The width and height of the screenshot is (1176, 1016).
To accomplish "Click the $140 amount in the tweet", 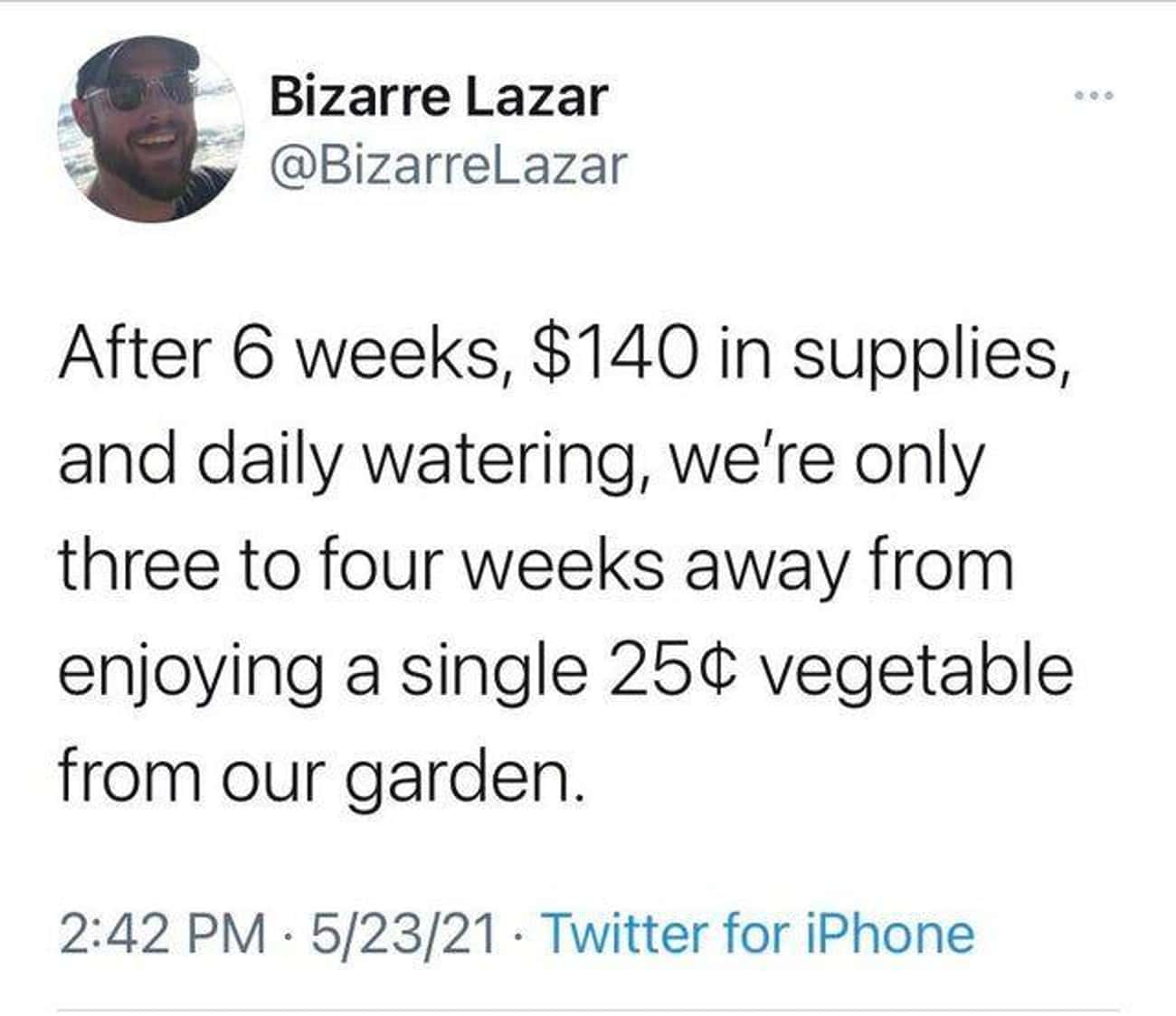I will click(616, 349).
